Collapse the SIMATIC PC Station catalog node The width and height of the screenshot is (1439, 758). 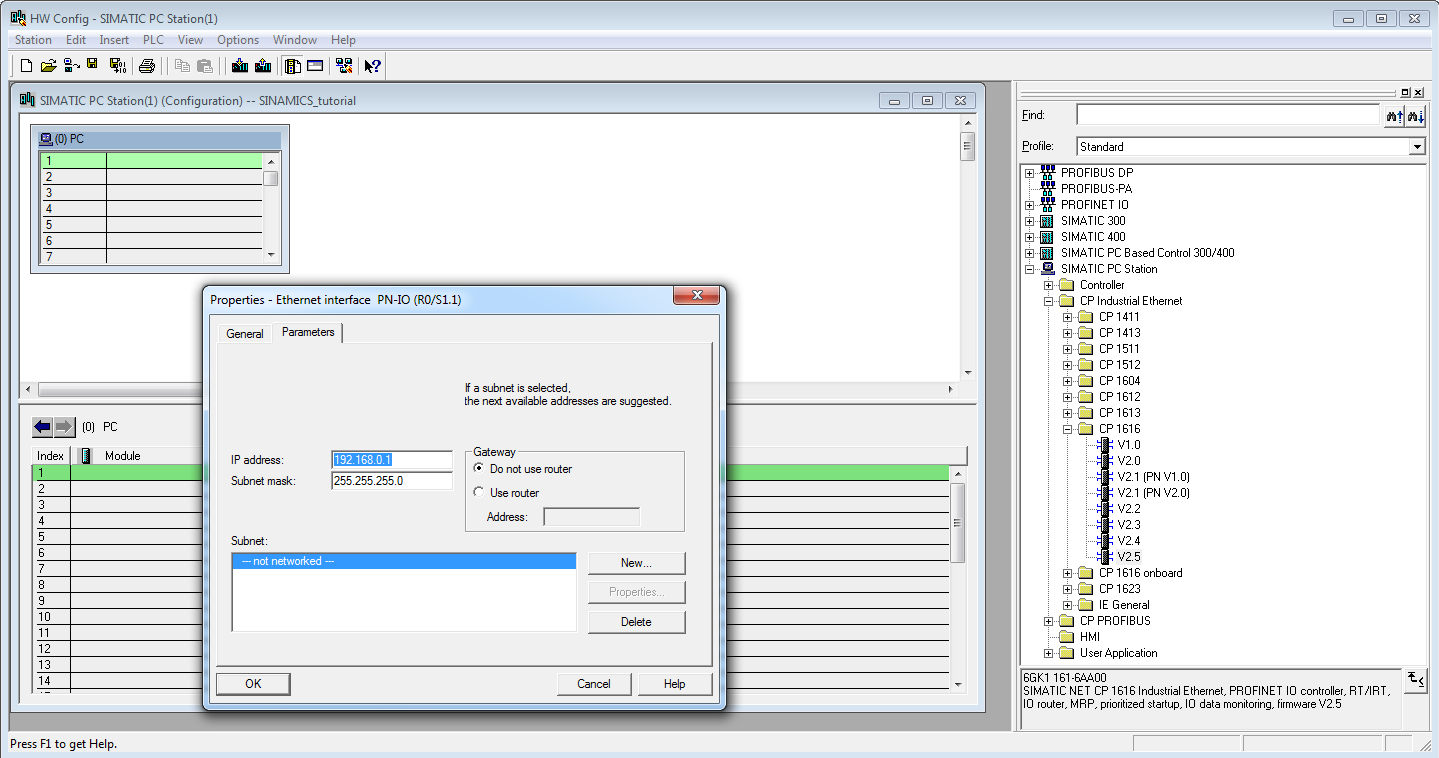click(x=1029, y=269)
